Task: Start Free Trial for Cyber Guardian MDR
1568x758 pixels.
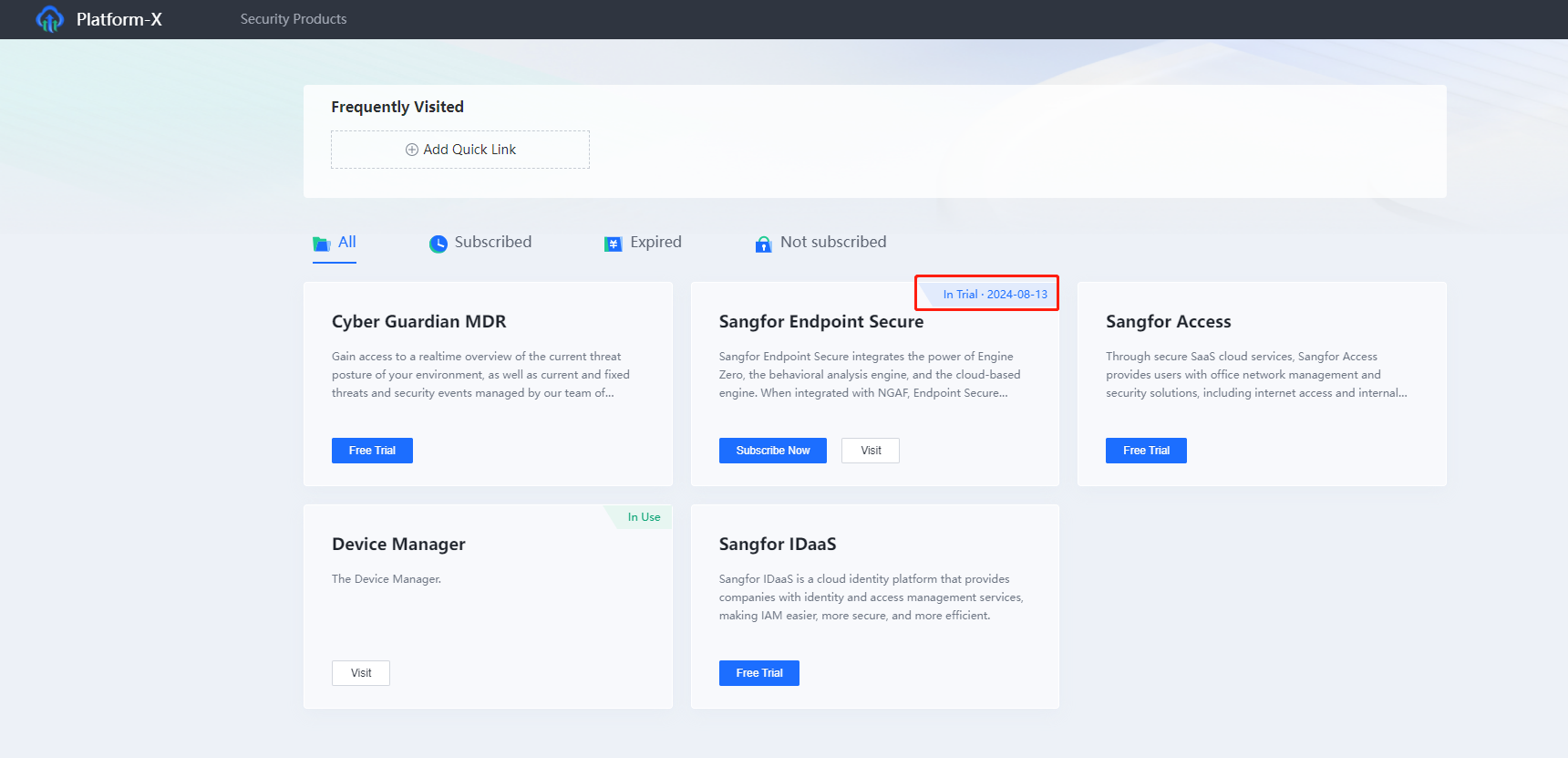Action: 372,451
